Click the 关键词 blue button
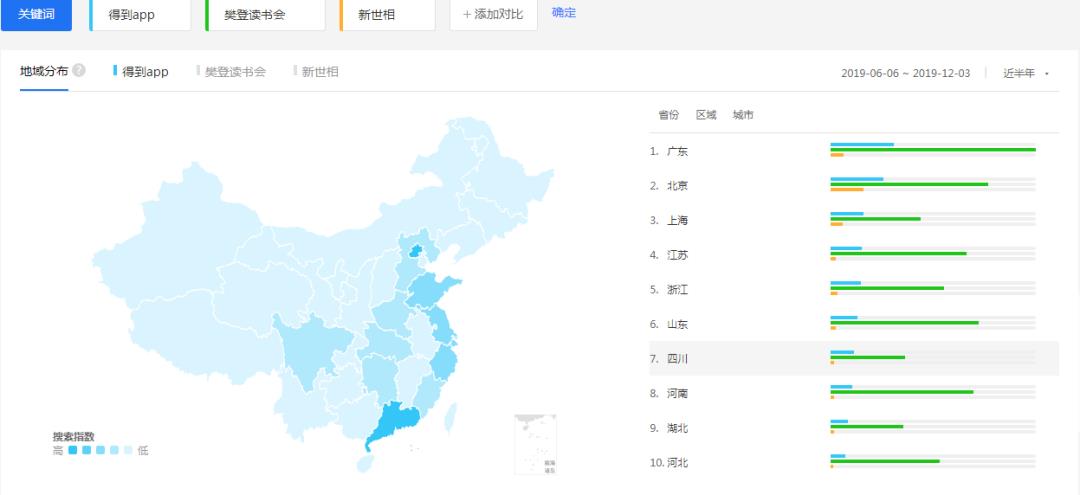 36,14
